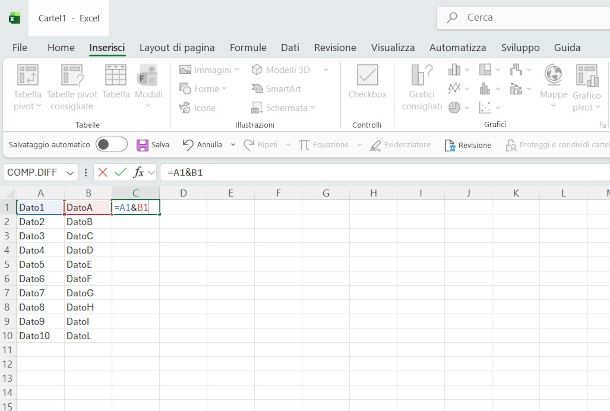The width and height of the screenshot is (610, 411).
Task: Switch to Layout di pagina tab
Action: click(x=177, y=47)
